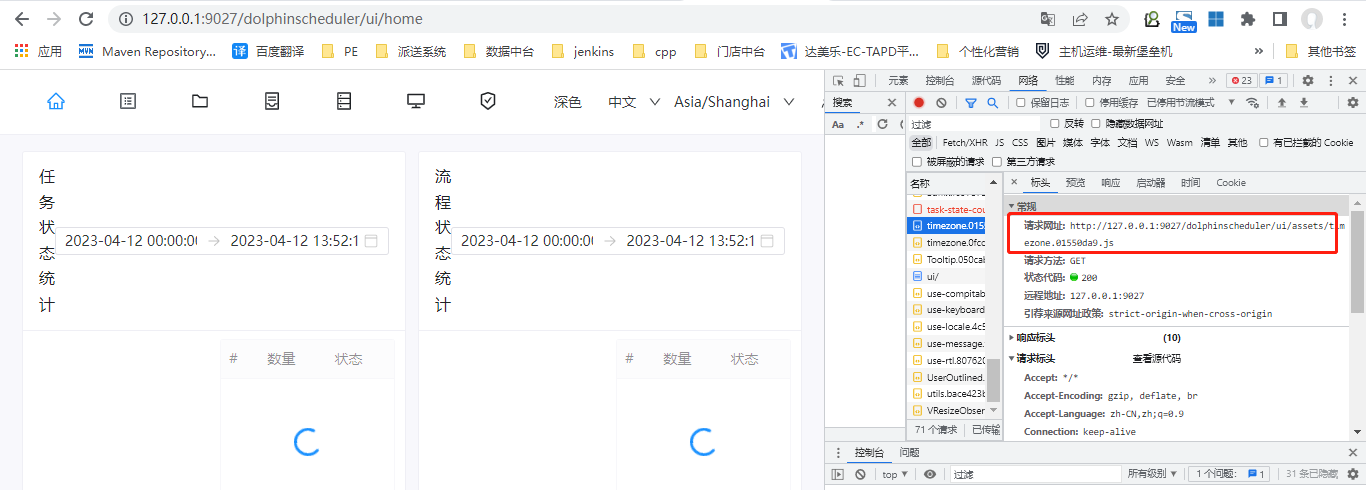This screenshot has width=1366, height=490.
Task: Filter requests by JS type
Action: coord(999,143)
